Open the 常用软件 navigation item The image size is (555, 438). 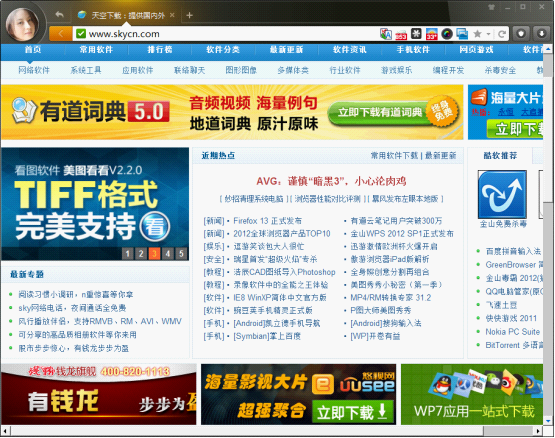tap(96, 50)
